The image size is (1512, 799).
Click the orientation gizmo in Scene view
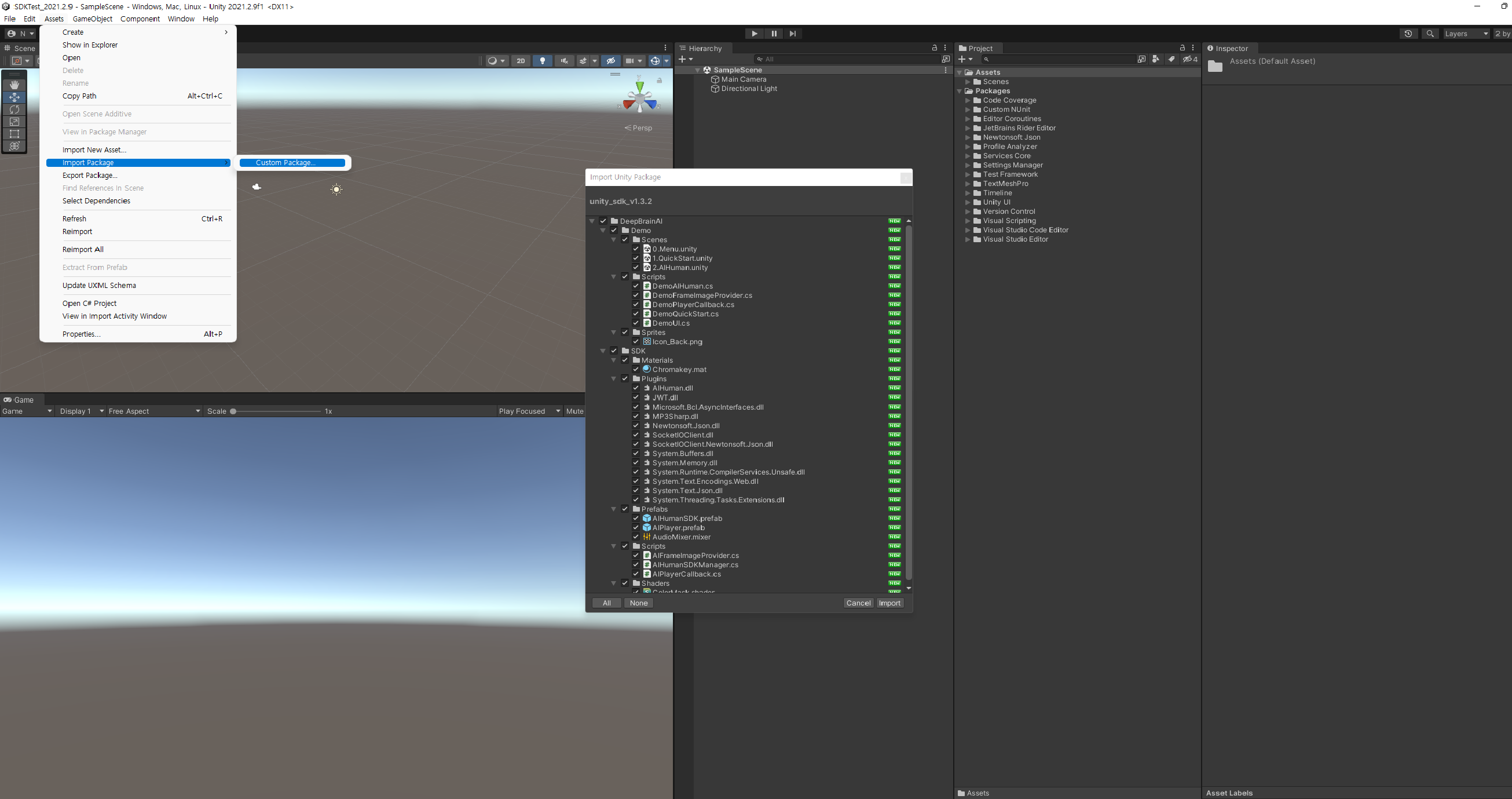pyautogui.click(x=639, y=97)
